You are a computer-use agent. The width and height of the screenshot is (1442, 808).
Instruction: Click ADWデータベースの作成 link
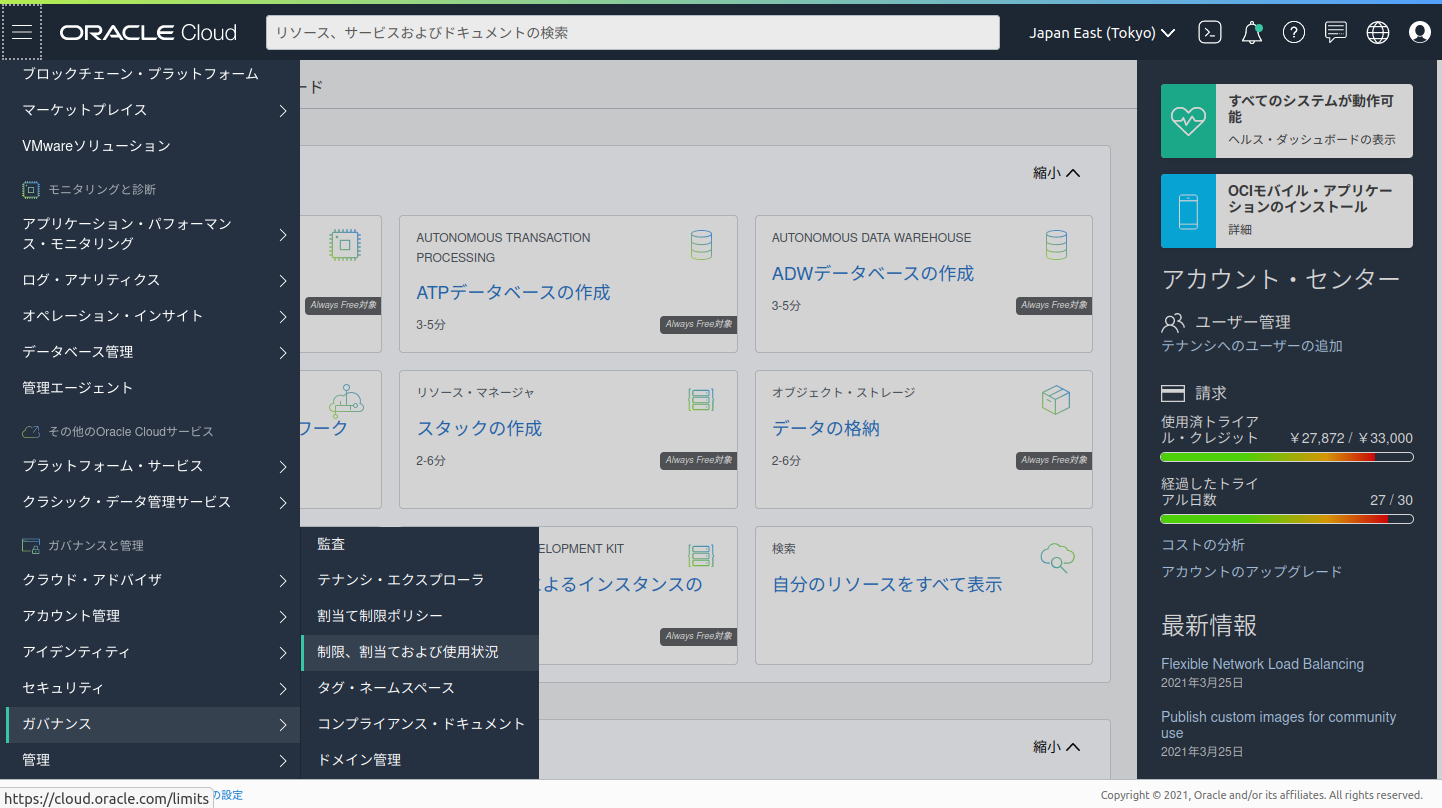pos(873,274)
